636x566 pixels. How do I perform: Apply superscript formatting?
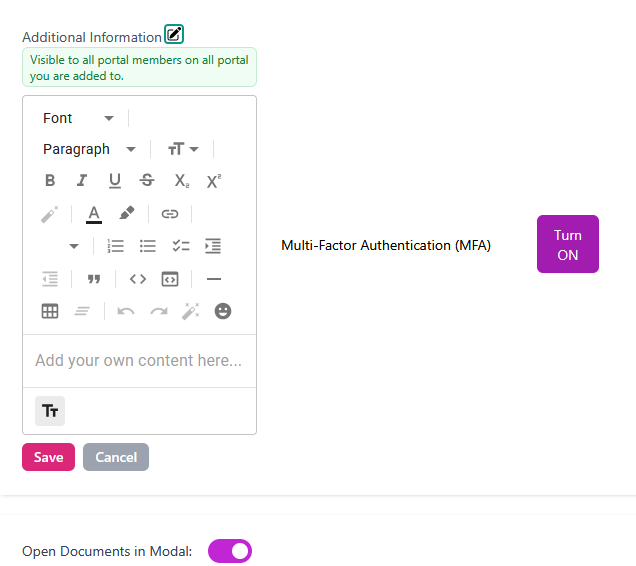[x=214, y=180]
